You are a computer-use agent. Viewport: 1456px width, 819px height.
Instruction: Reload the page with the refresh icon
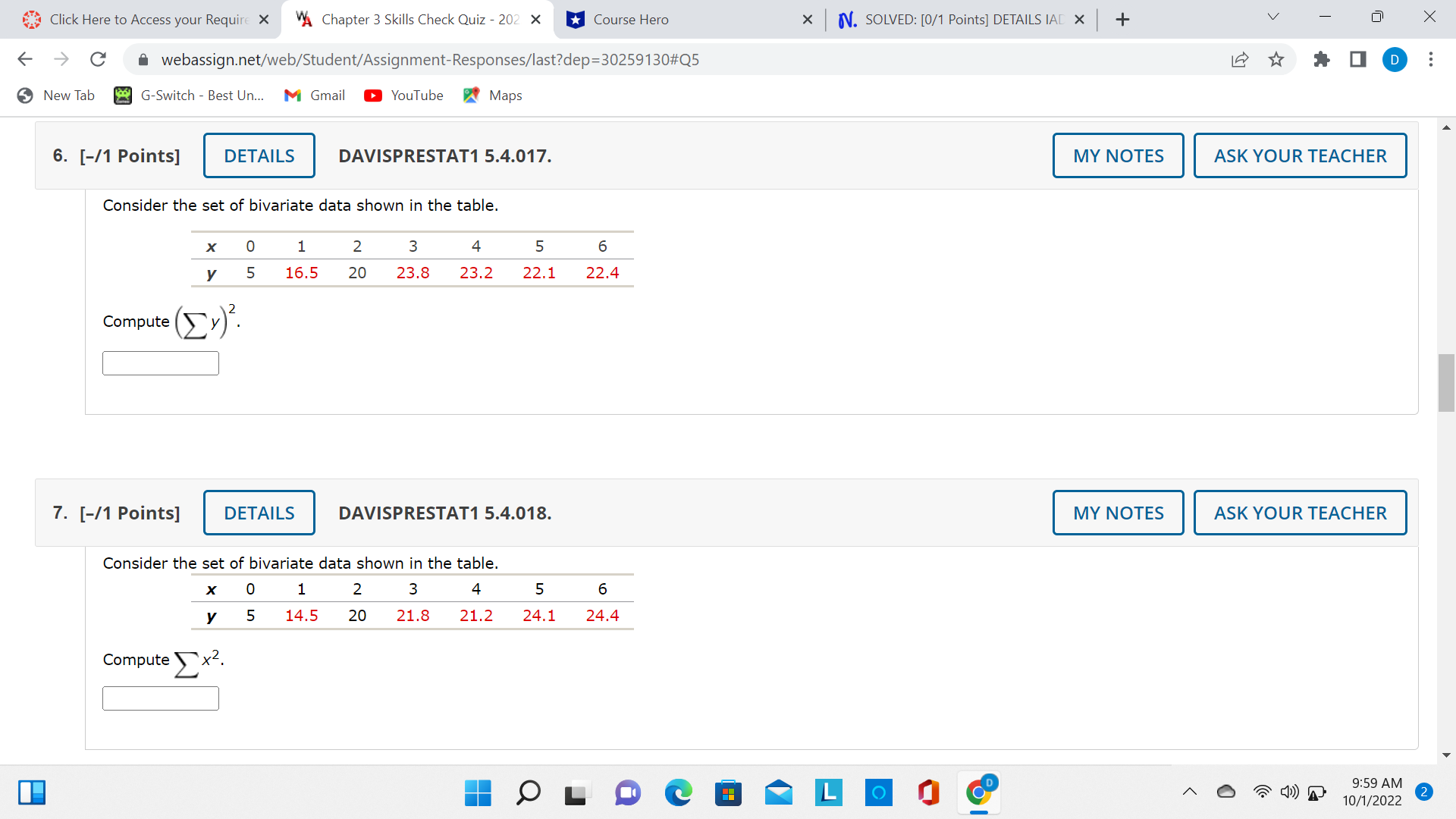tap(98, 59)
